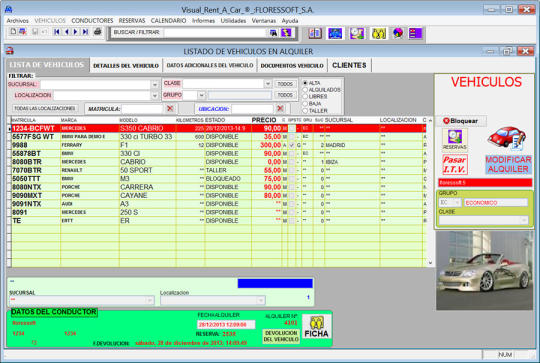The height and width of the screenshot is (363, 540).
Task: Go to the previous record arrow
Action: tap(66, 32)
